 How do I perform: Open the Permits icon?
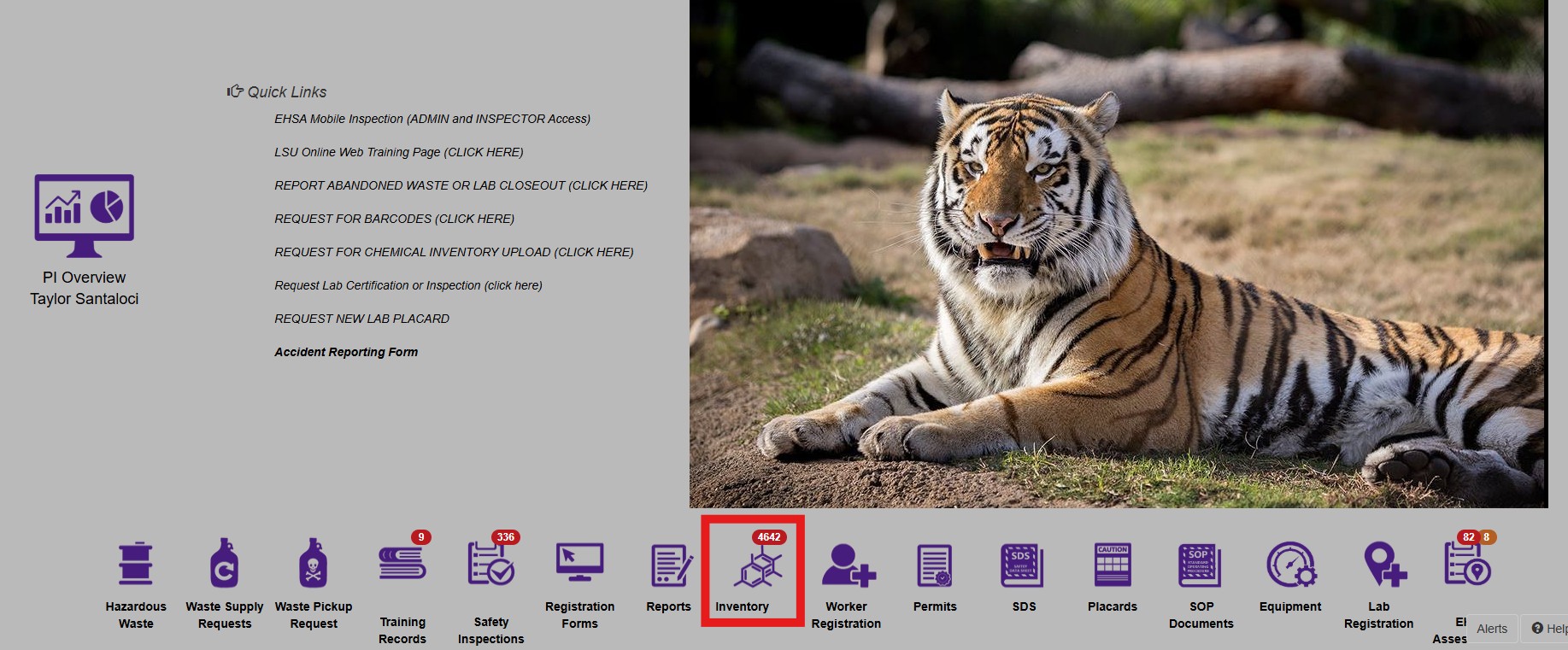coord(935,565)
